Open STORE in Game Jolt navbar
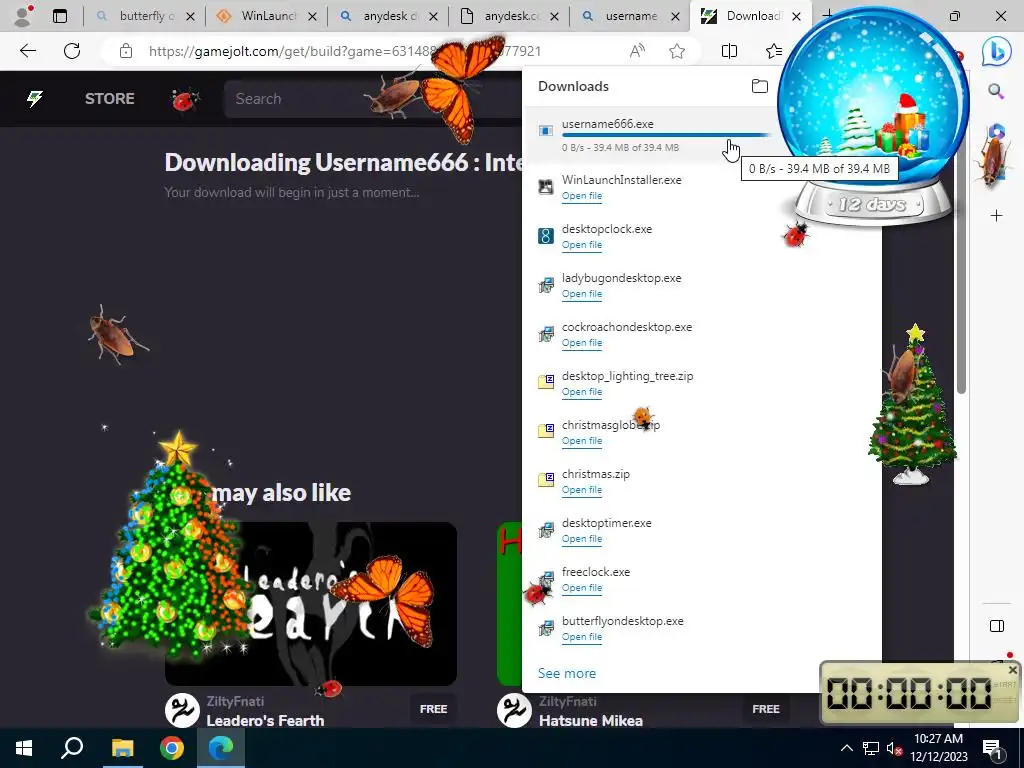Image resolution: width=1024 pixels, height=768 pixels. coord(110,99)
